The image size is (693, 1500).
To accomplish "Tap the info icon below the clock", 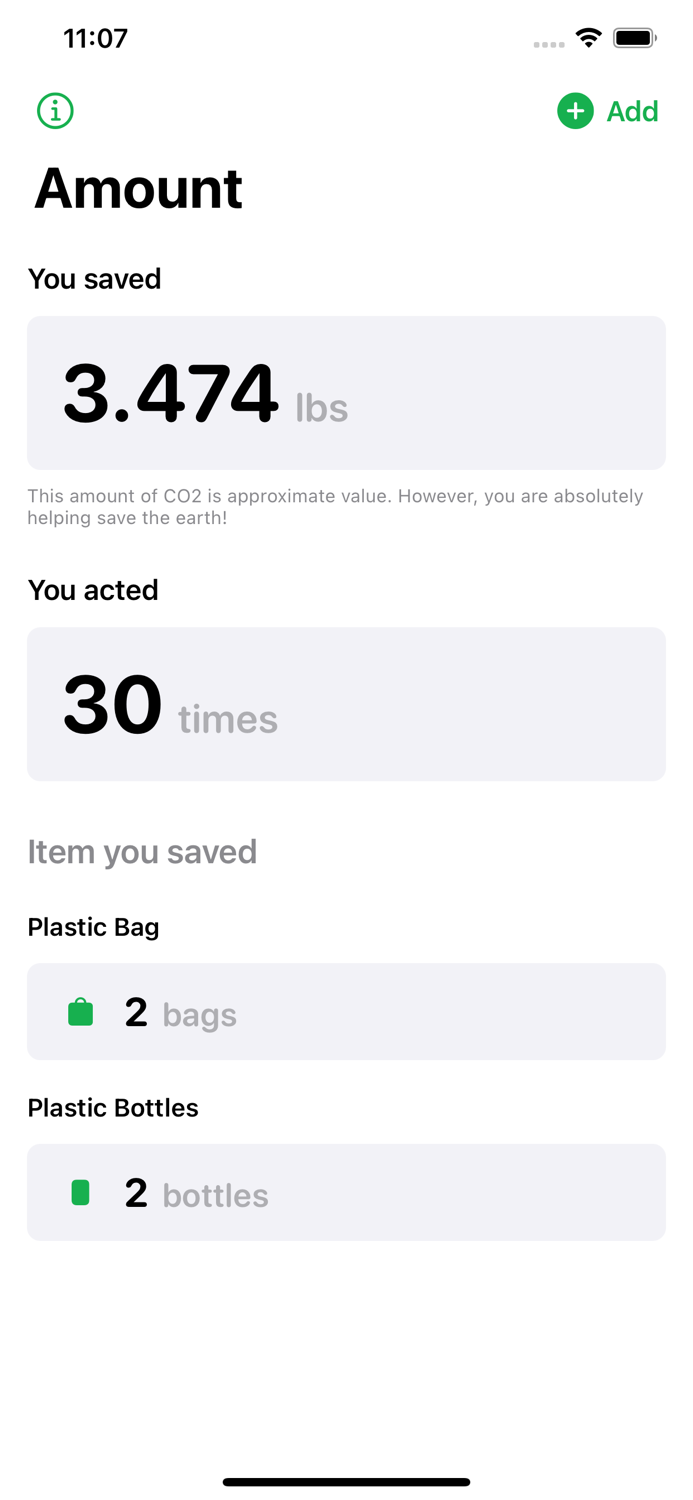I will pyautogui.click(x=55, y=111).
